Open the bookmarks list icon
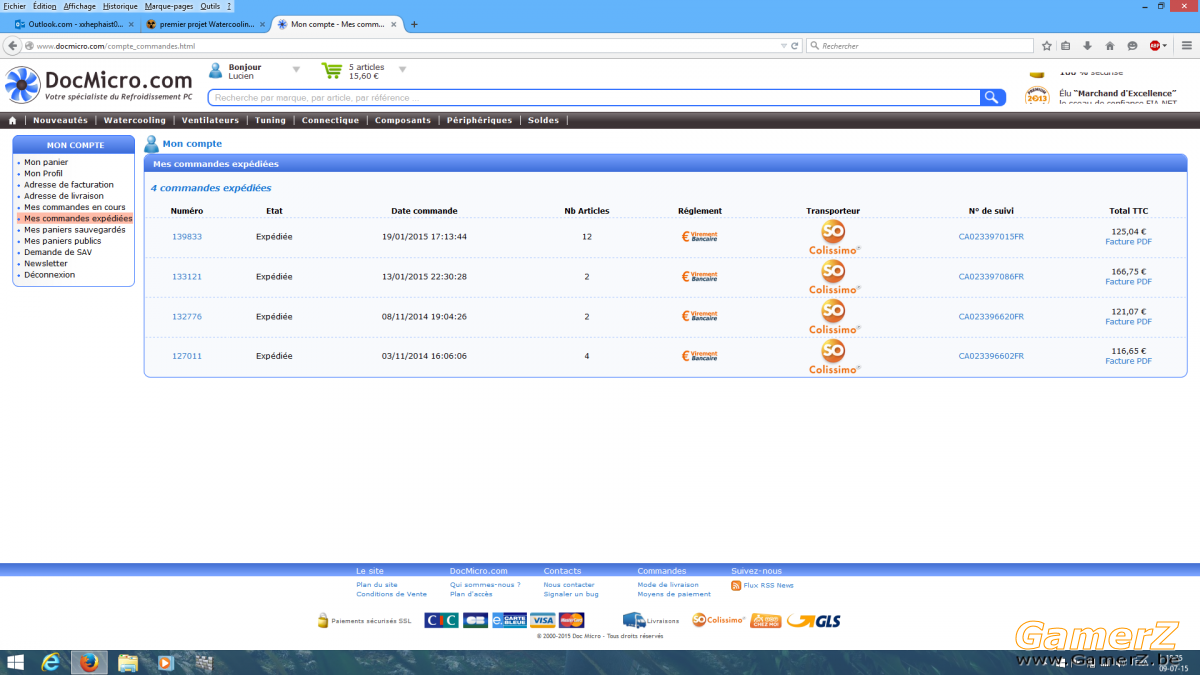Screen dimensions: 1200x675 tap(1066, 45)
